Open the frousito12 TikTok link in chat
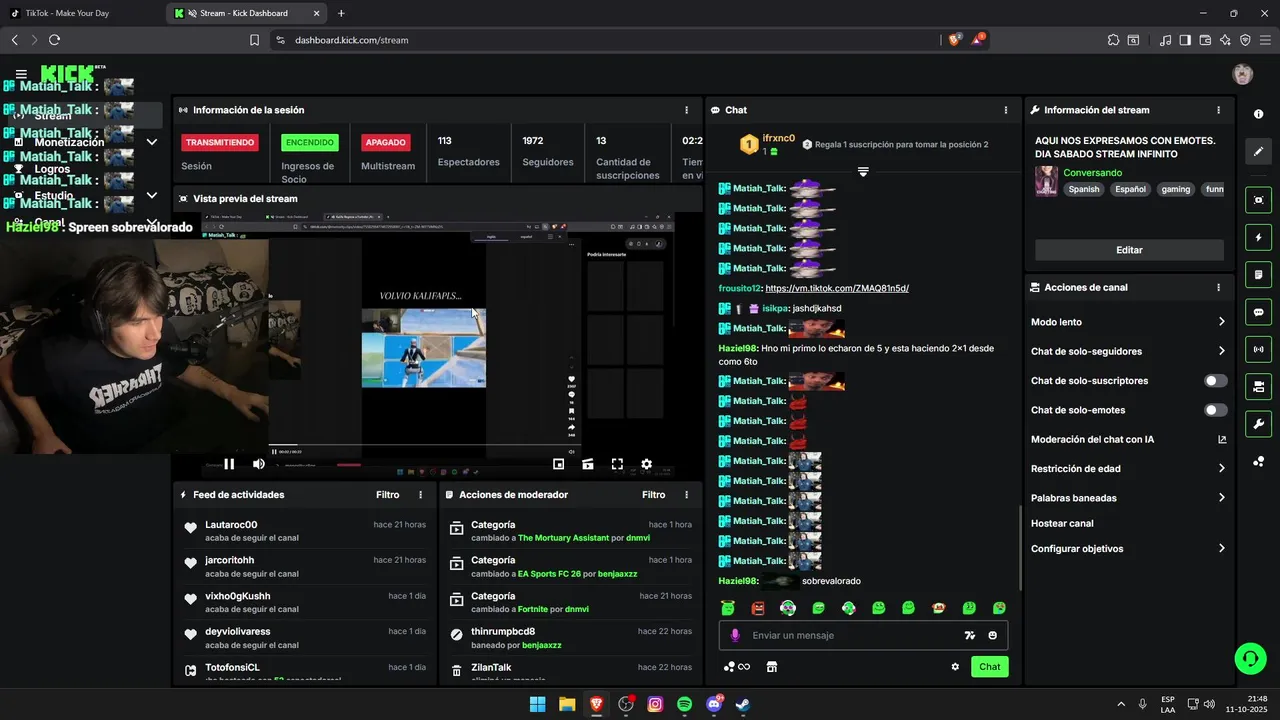The width and height of the screenshot is (1280, 720). coord(837,288)
